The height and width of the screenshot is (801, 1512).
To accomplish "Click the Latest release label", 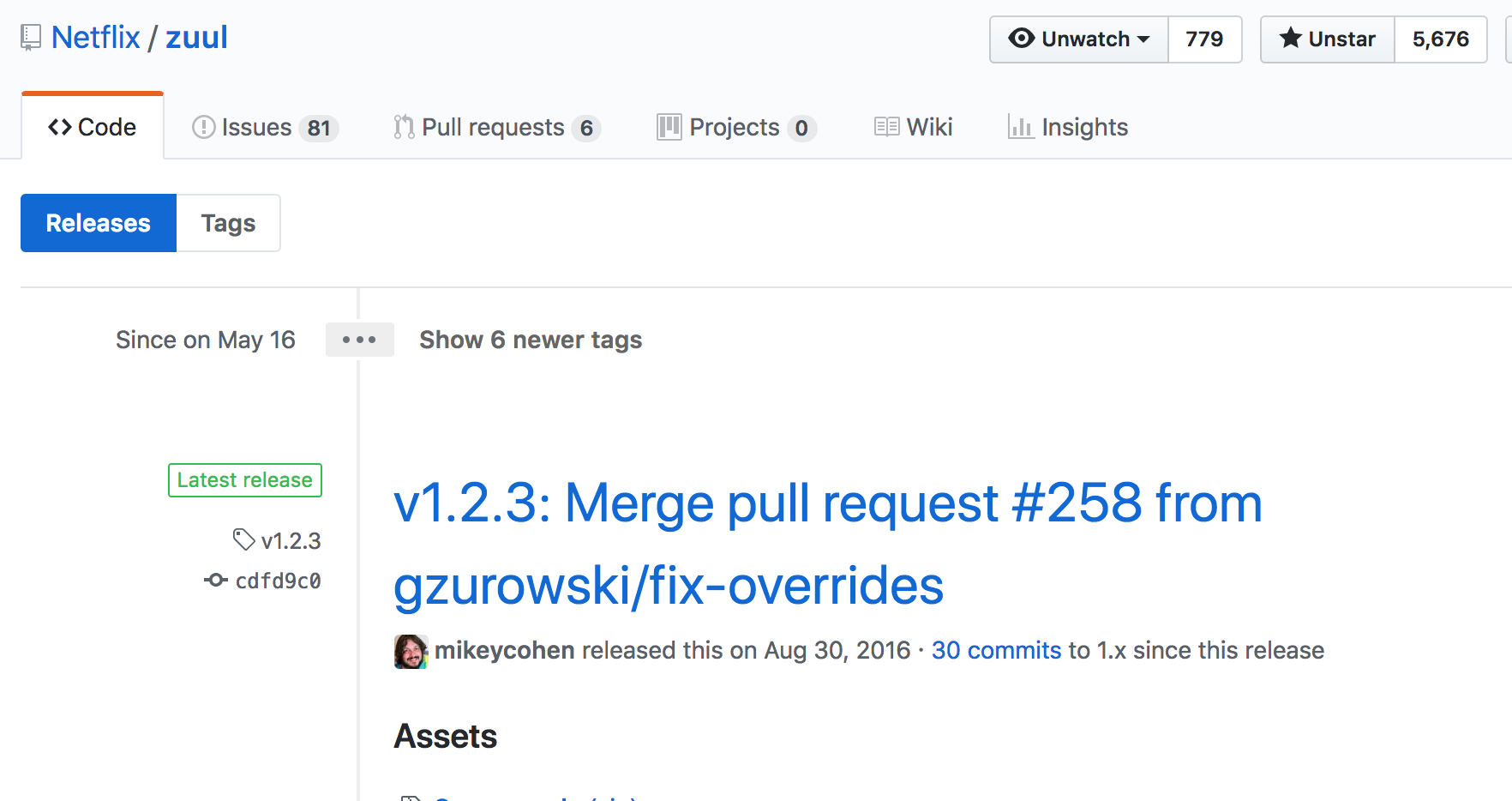I will coord(245,480).
